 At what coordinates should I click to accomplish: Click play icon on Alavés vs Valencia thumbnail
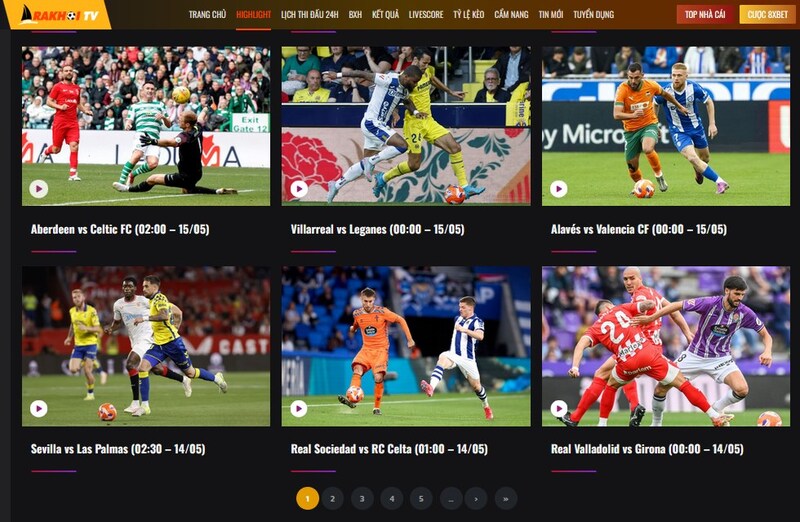[559, 189]
